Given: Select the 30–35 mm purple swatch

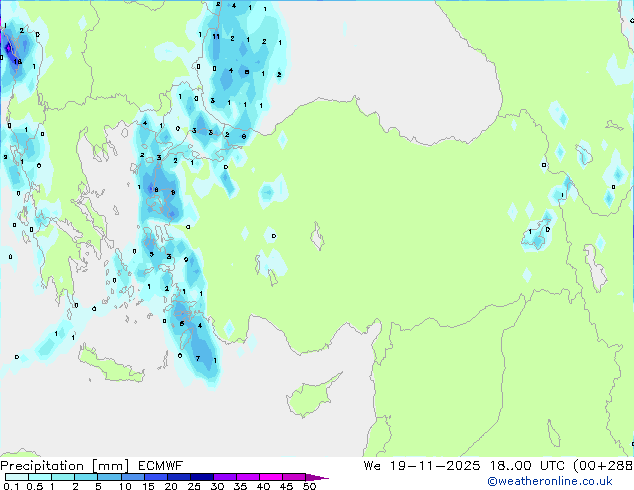Looking at the screenshot, I should (225, 477).
